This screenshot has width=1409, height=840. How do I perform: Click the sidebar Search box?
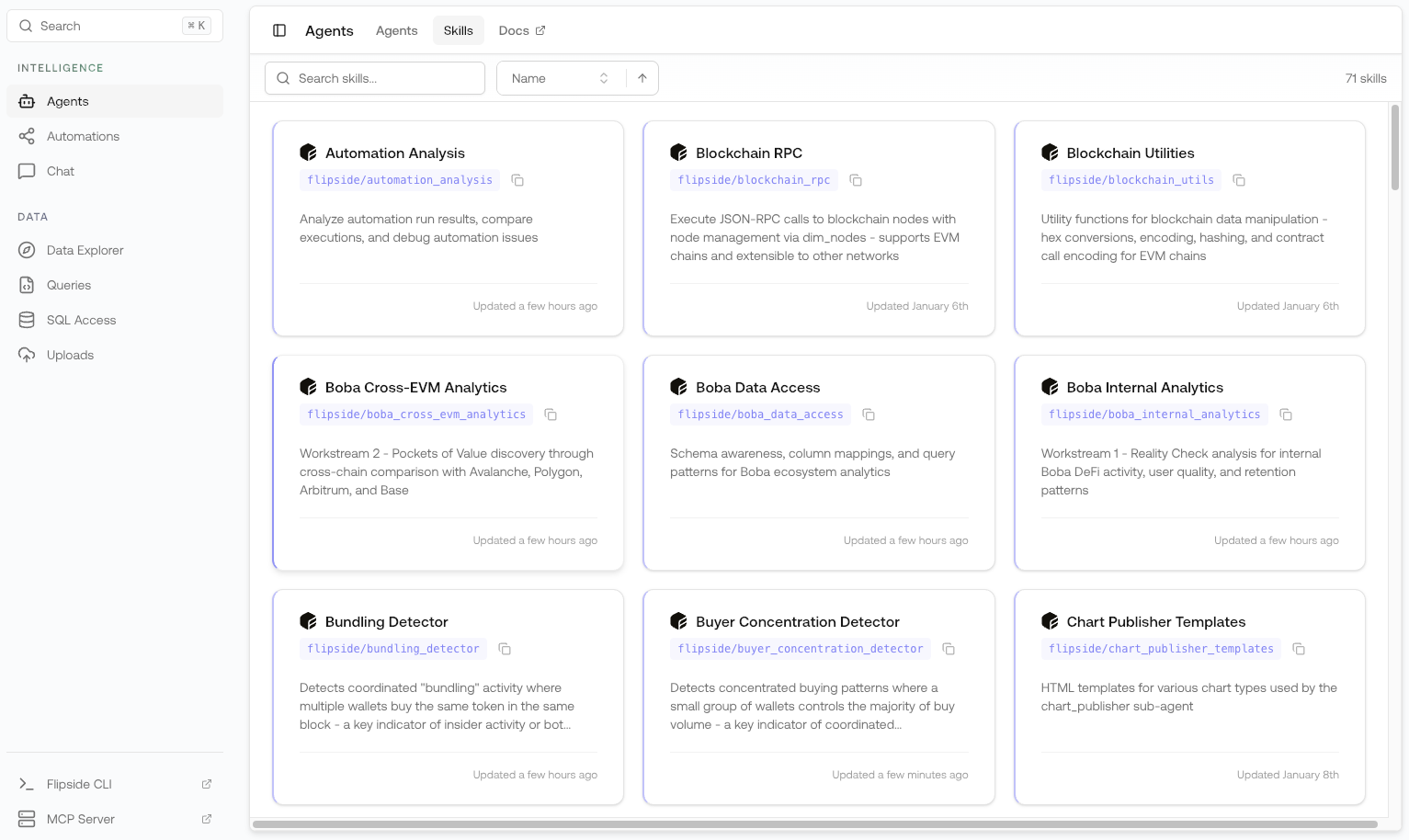tap(115, 26)
